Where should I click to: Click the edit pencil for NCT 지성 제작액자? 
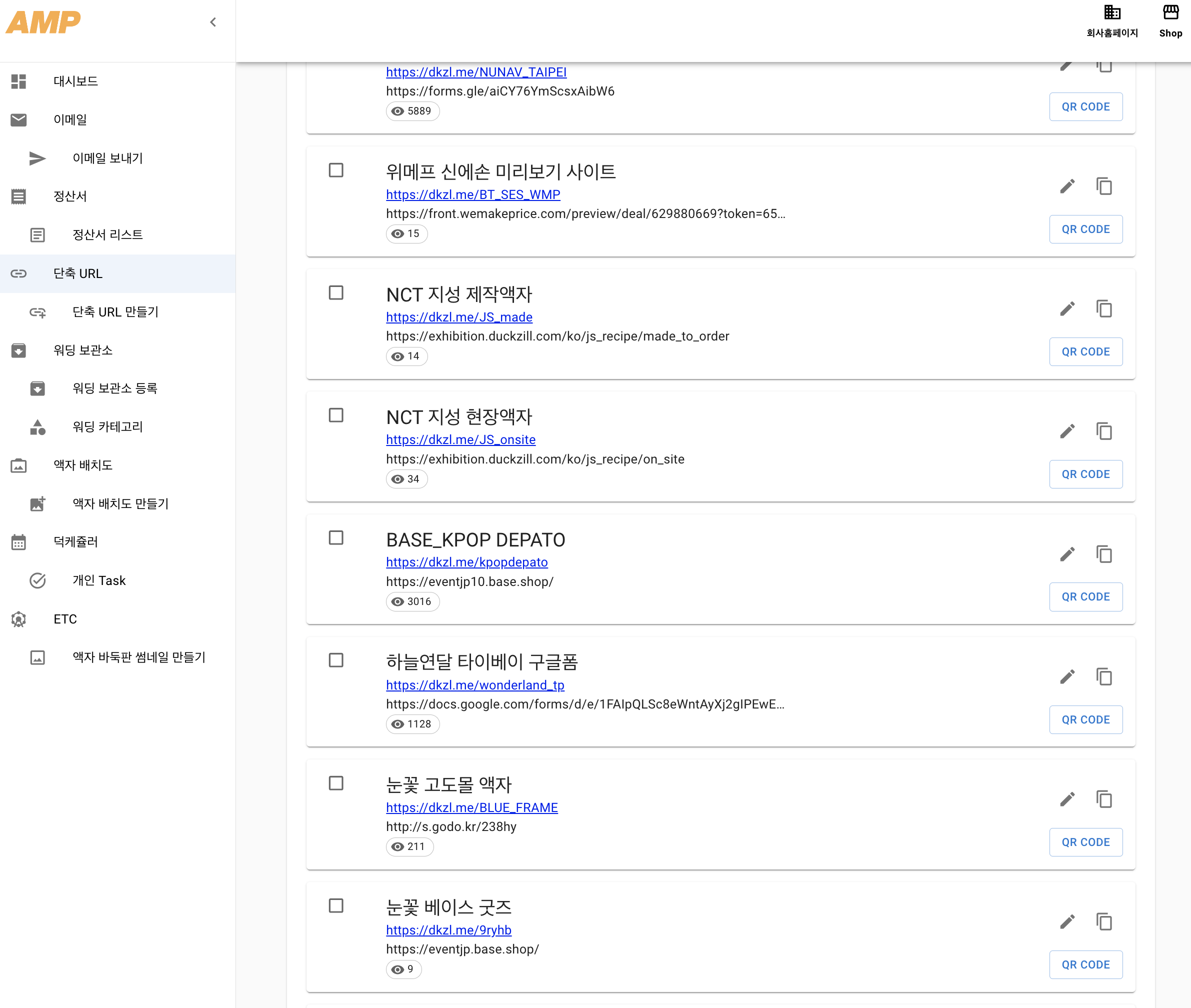point(1067,309)
